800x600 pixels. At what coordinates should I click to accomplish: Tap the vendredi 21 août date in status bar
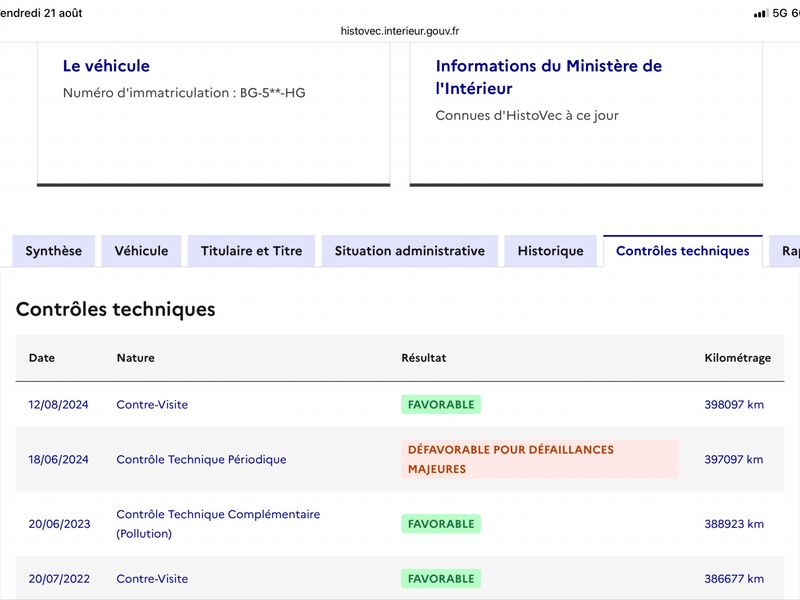coord(41,13)
